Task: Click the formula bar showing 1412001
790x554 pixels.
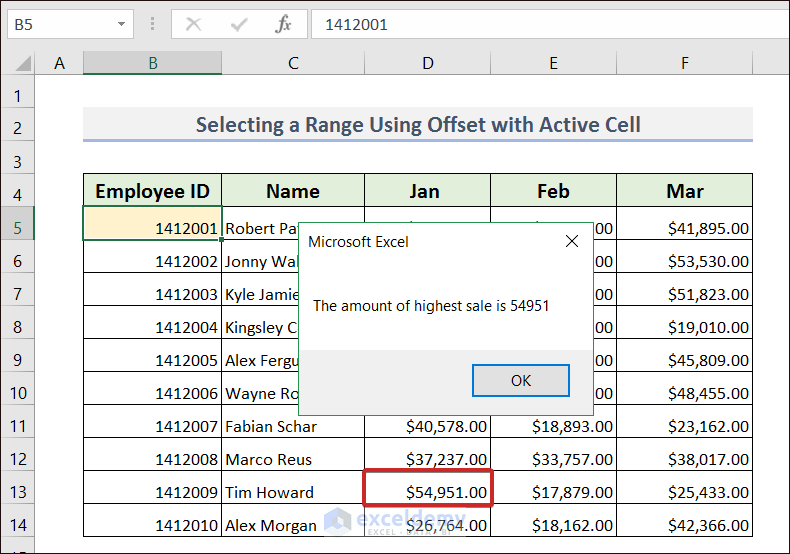Action: click(550, 24)
